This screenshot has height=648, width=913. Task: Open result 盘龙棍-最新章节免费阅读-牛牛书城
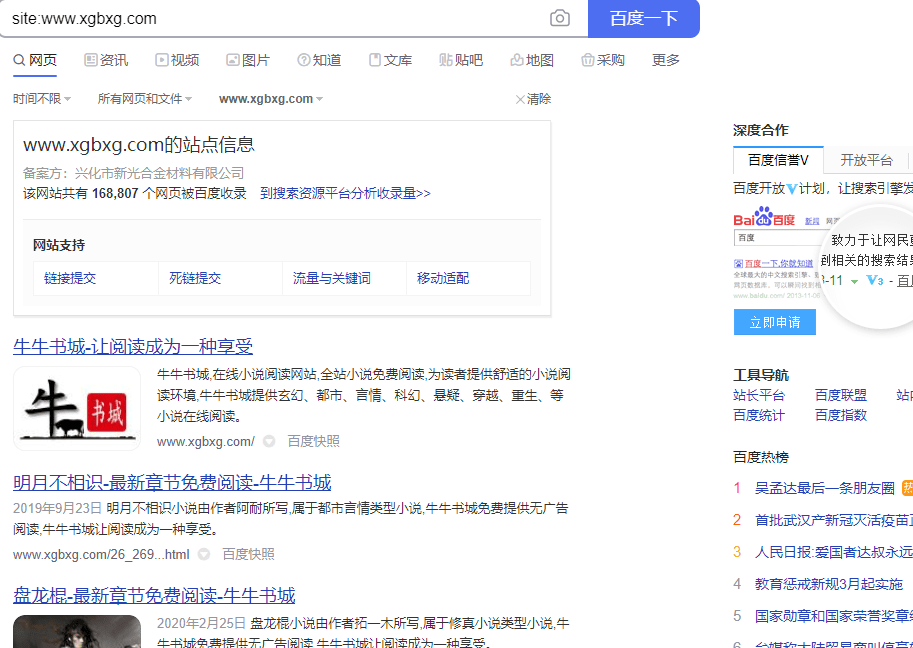coord(154,596)
